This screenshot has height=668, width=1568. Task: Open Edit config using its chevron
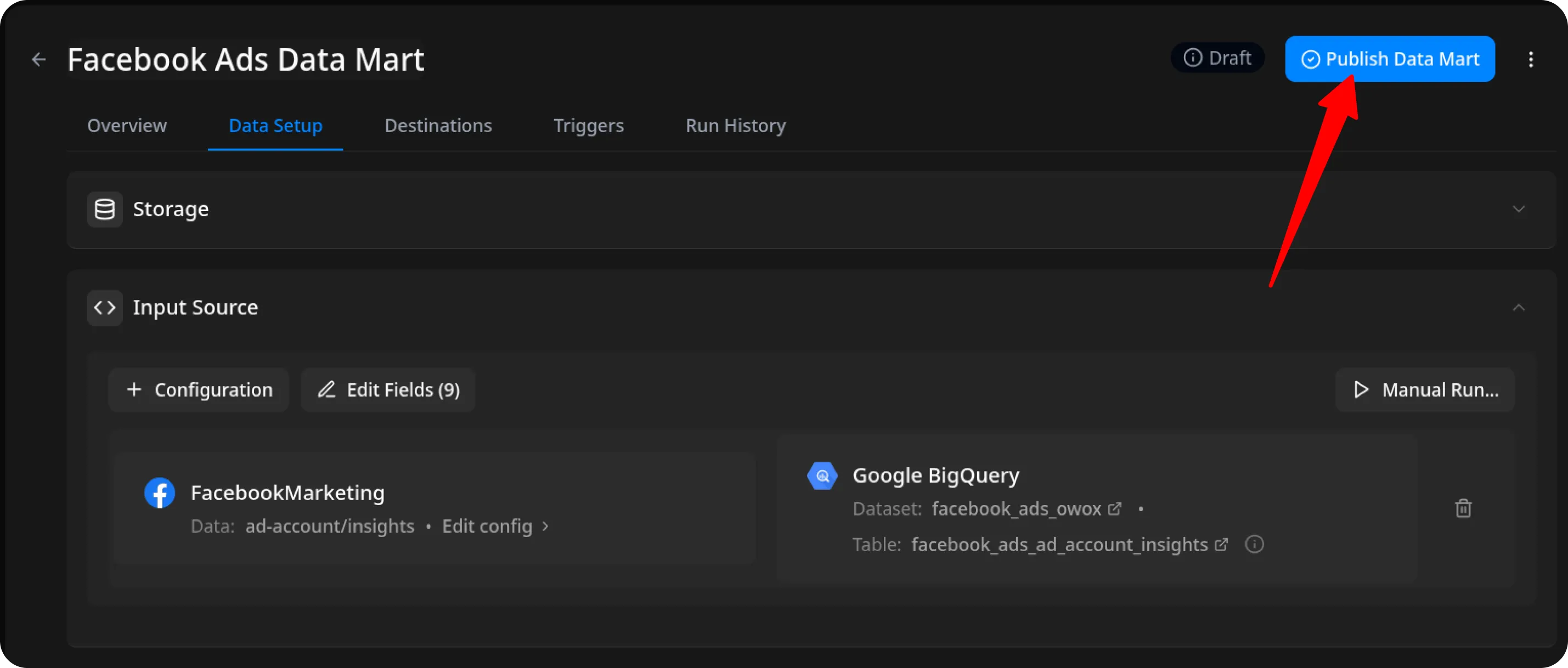[x=544, y=527]
